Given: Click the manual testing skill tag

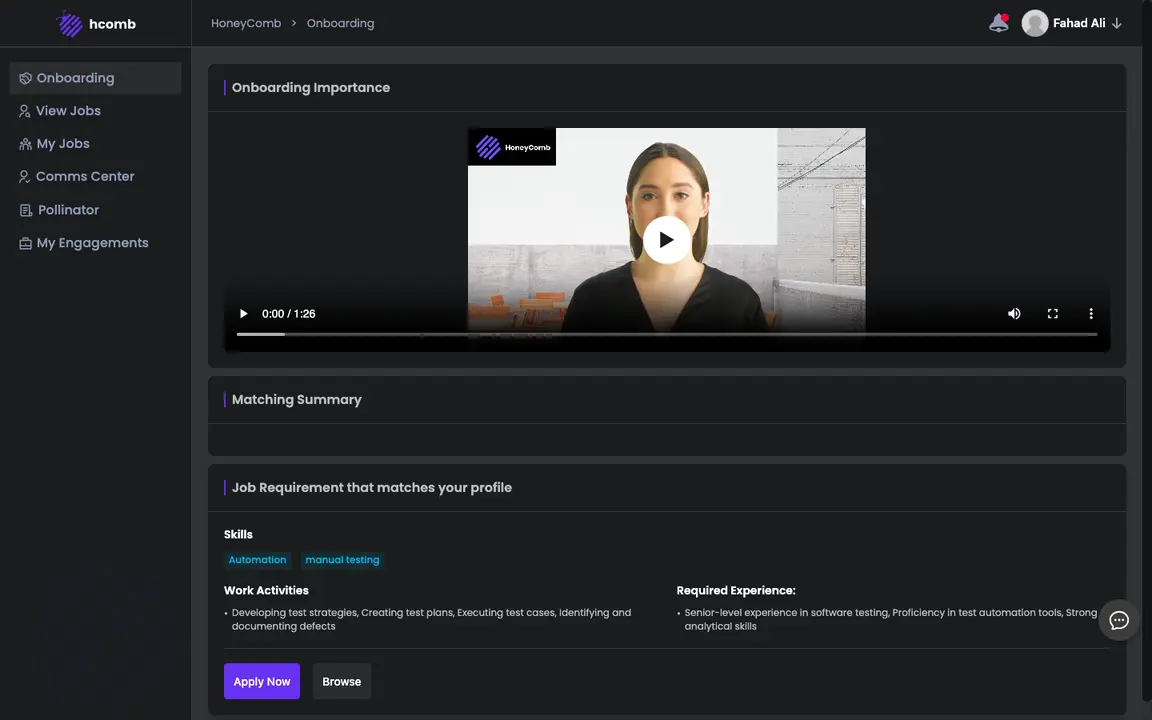Looking at the screenshot, I should click(342, 560).
